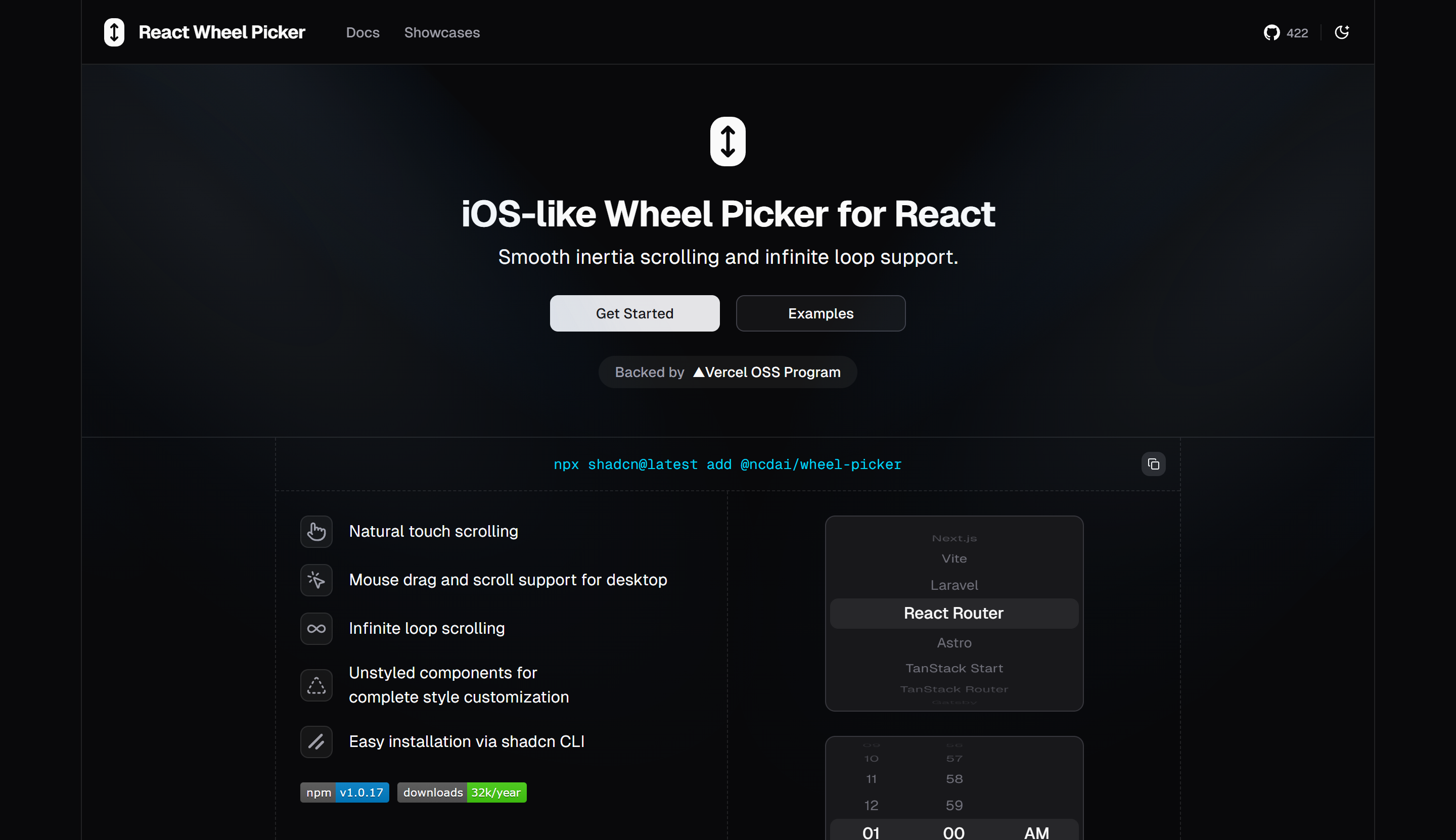
Task: Click the React Wheel Picker logo icon
Action: (114, 32)
